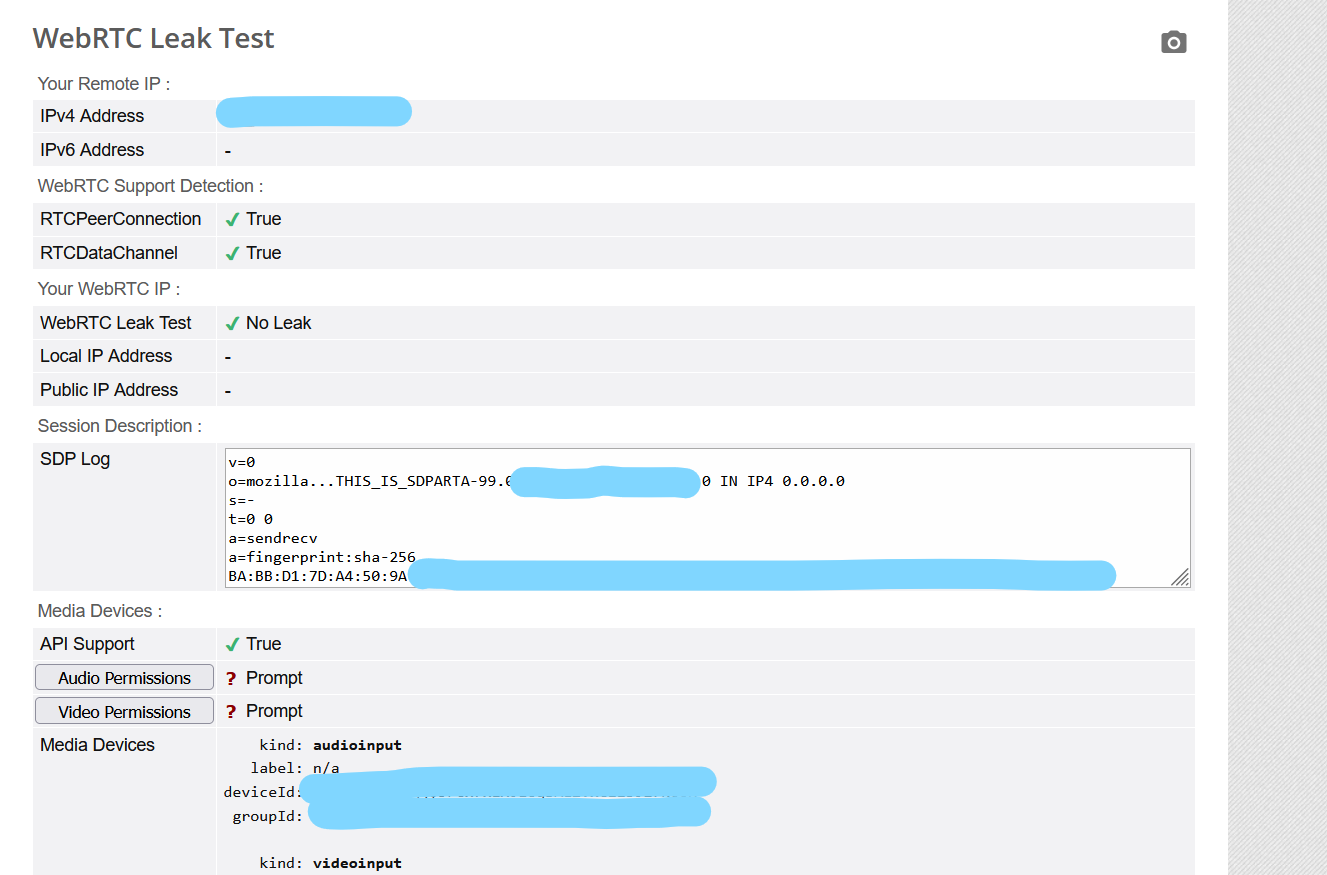Click the fingerprint sha-256 line in SDP Log

322,557
